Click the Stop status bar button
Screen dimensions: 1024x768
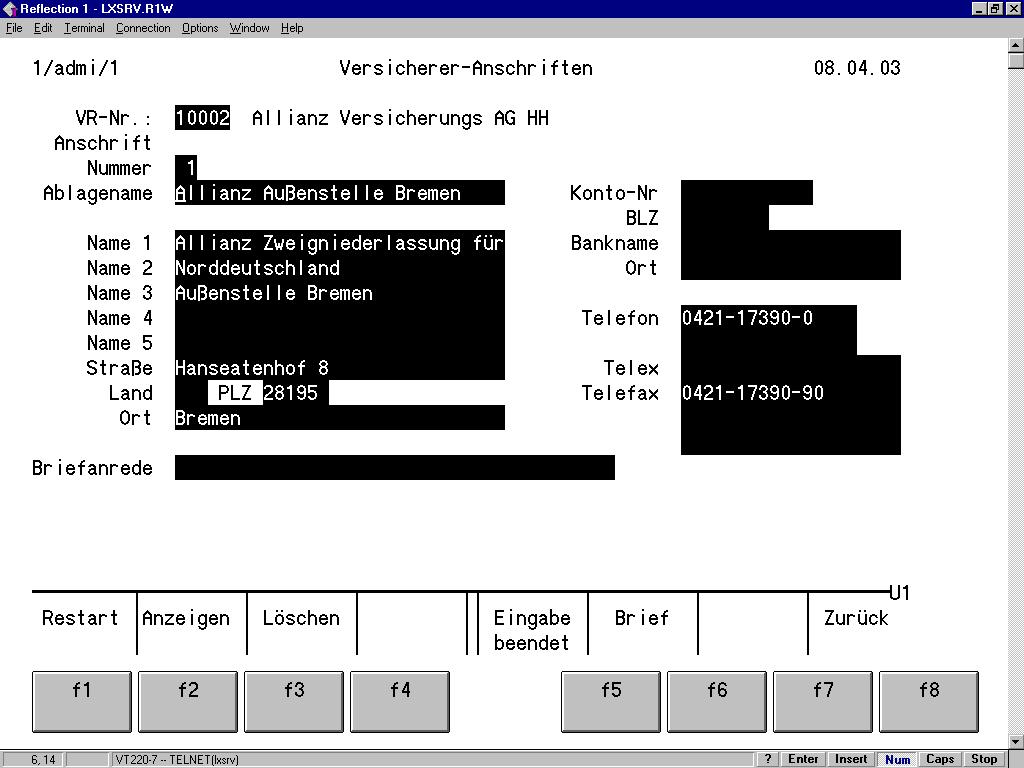coord(984,759)
